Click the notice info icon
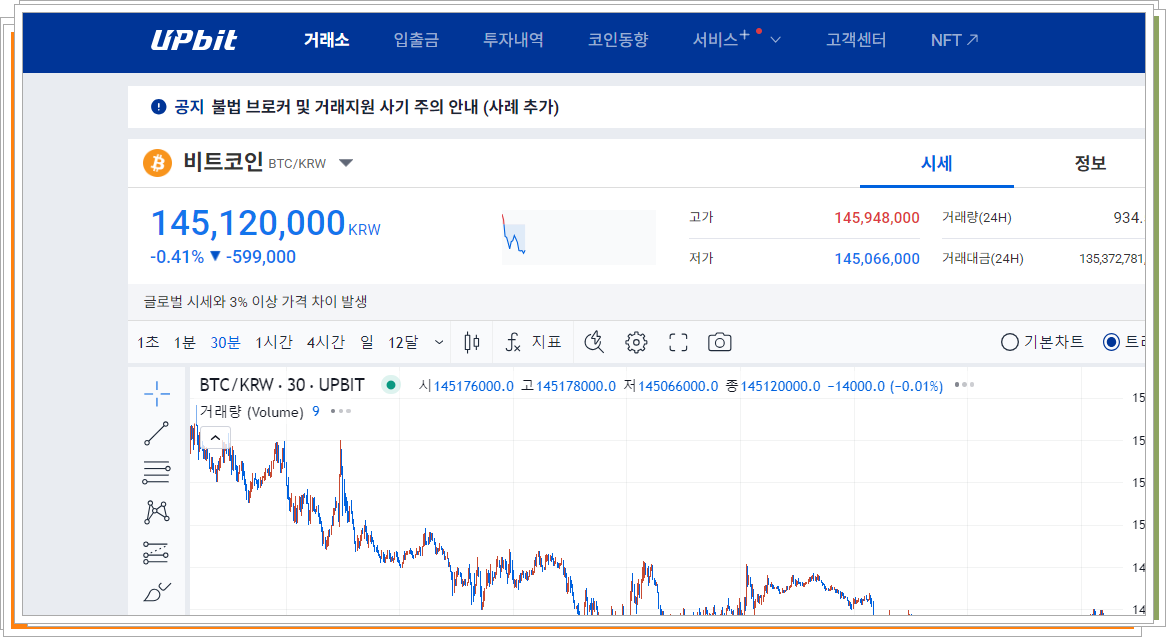This screenshot has width=1166, height=637. [158, 107]
